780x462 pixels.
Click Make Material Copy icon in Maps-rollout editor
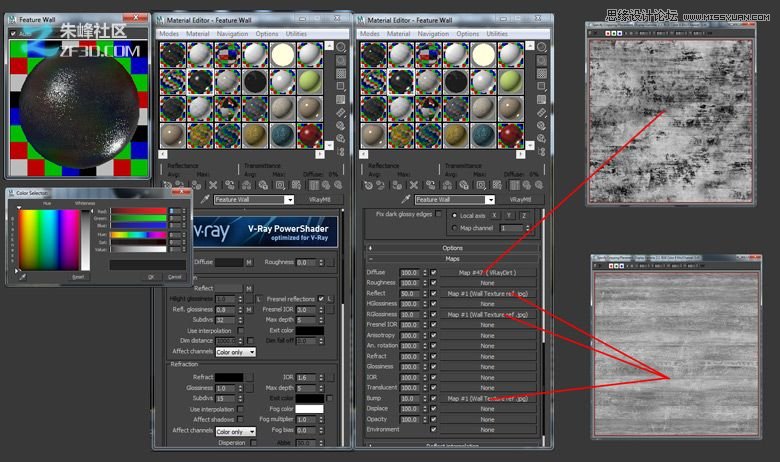click(x=430, y=185)
